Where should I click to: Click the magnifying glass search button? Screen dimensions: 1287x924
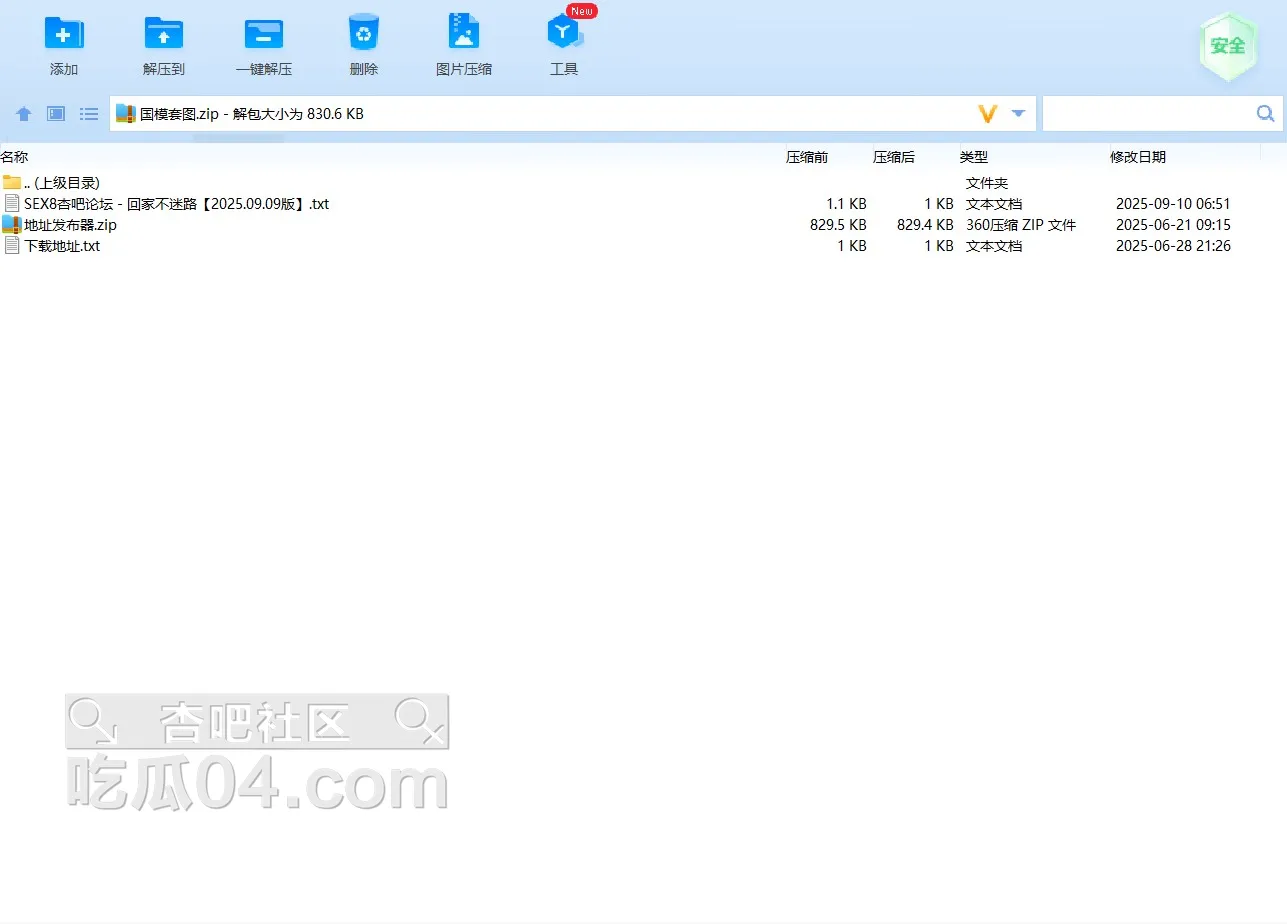(x=1266, y=114)
